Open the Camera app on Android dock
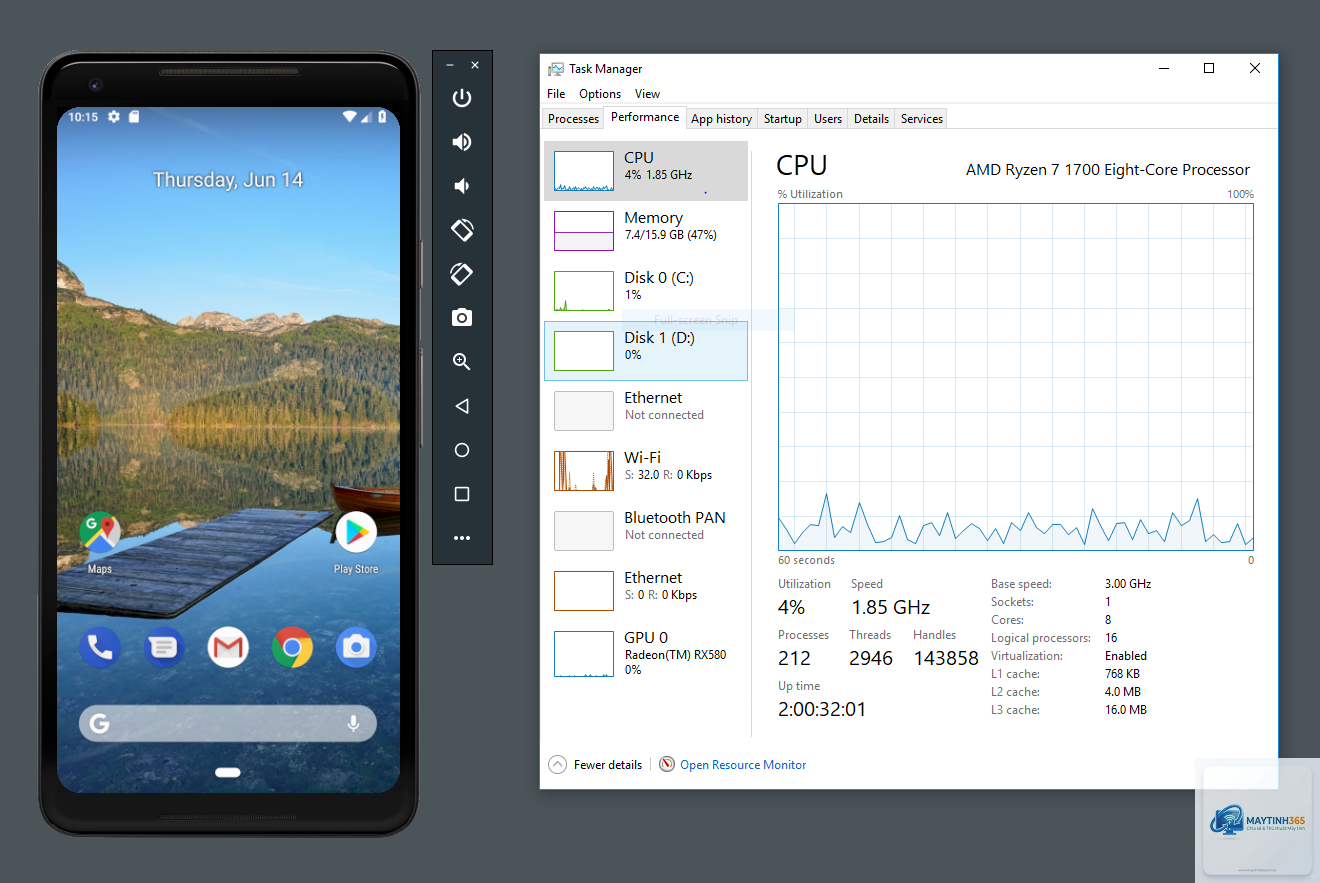The height and width of the screenshot is (883, 1320). [356, 649]
